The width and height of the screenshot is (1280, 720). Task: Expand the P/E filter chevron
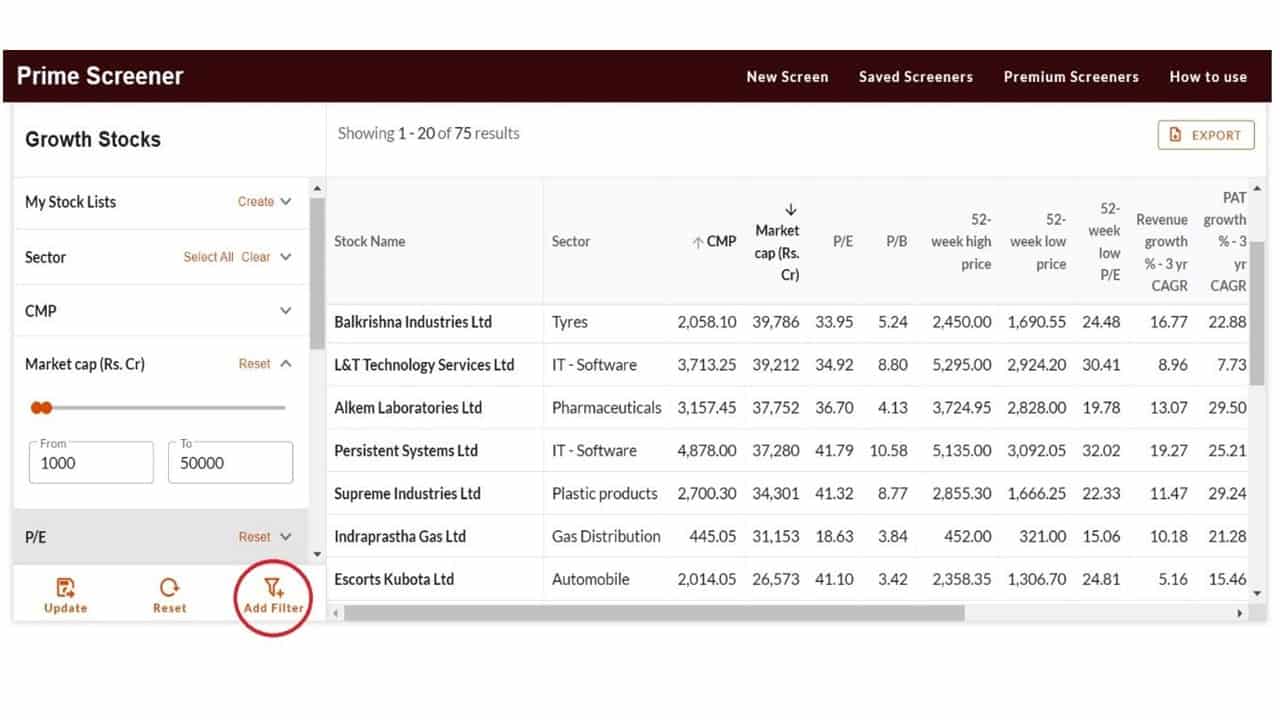(x=286, y=537)
